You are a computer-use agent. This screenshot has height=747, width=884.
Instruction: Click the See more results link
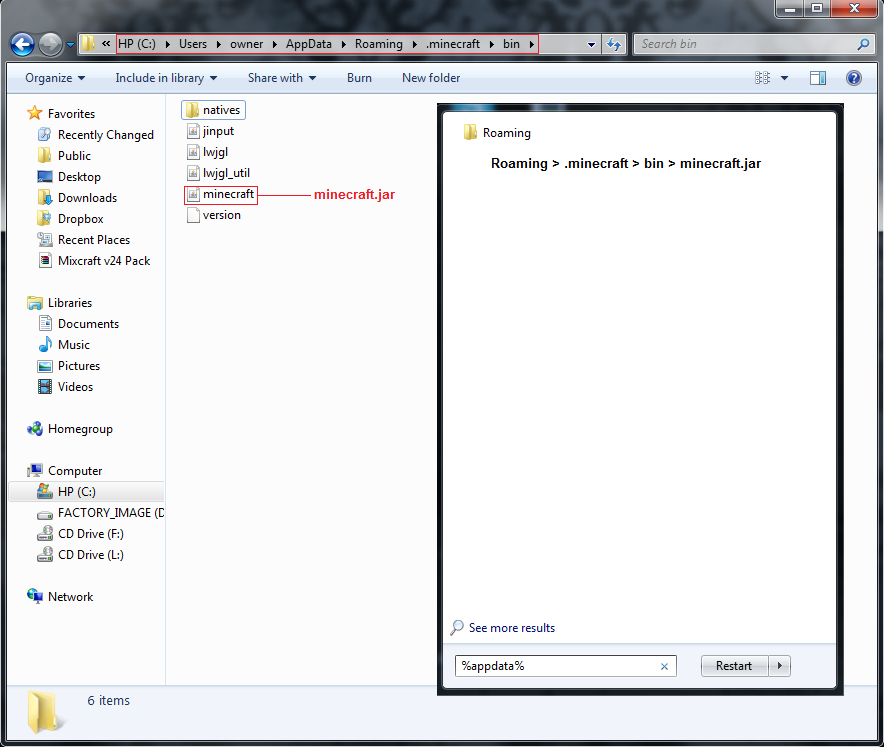[510, 627]
